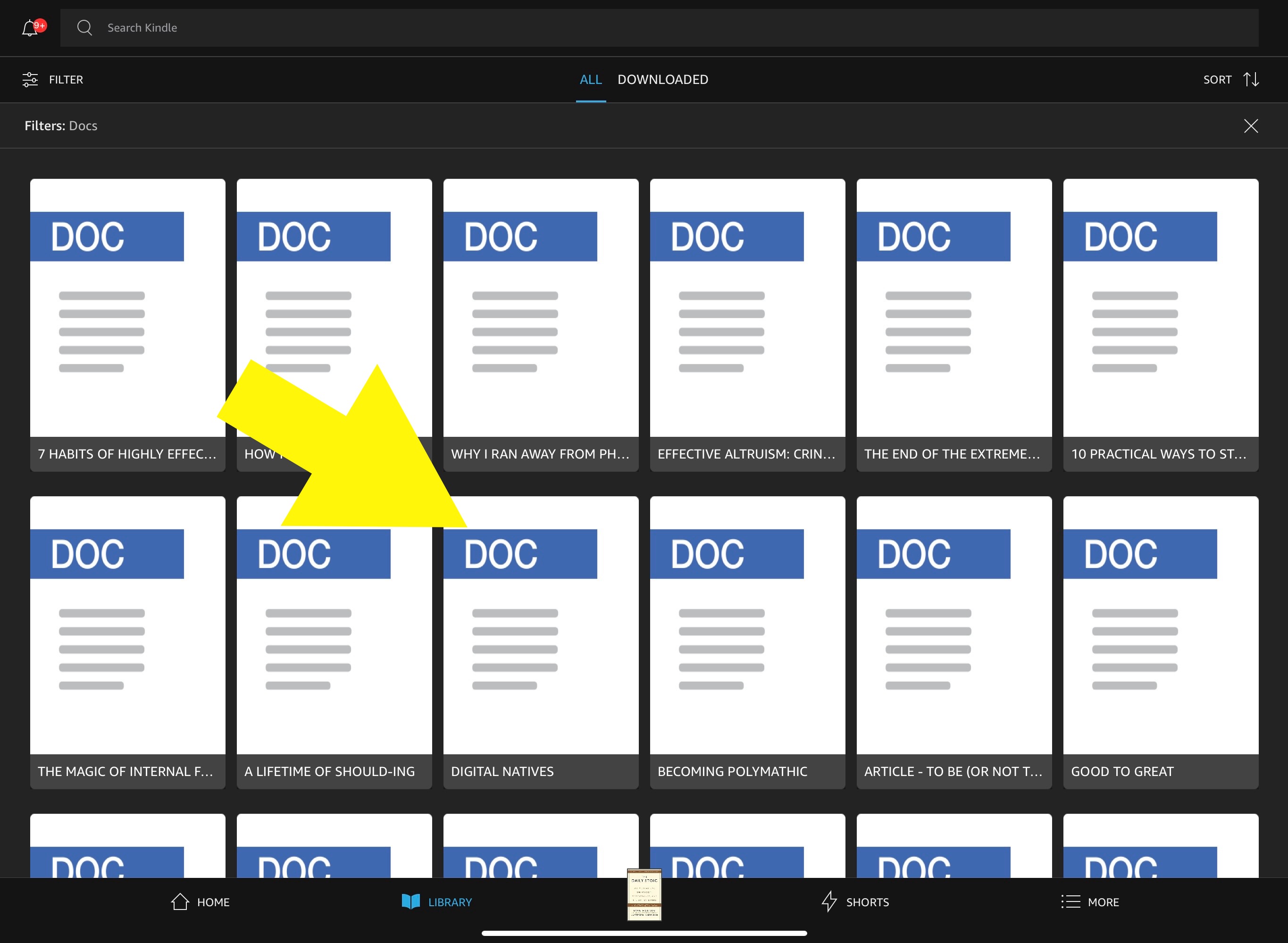1288x943 pixels.
Task: Select the All tab
Action: click(x=590, y=79)
